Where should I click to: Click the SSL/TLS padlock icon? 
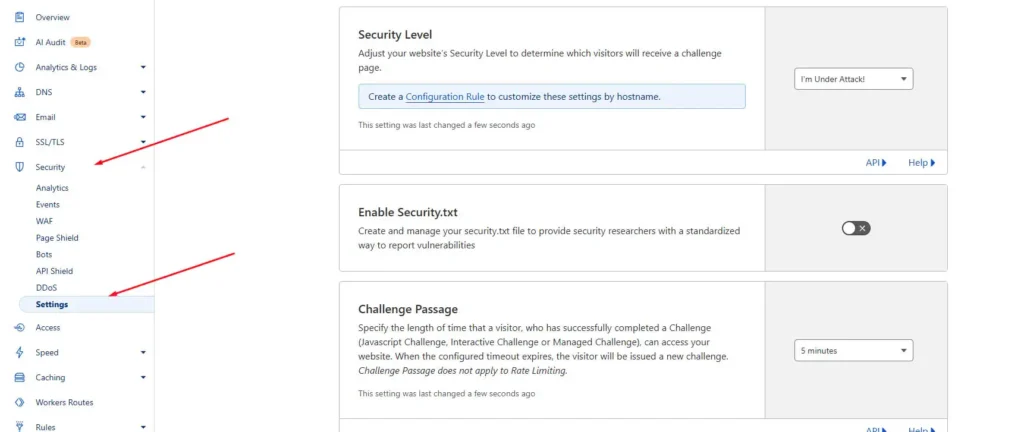coord(20,142)
